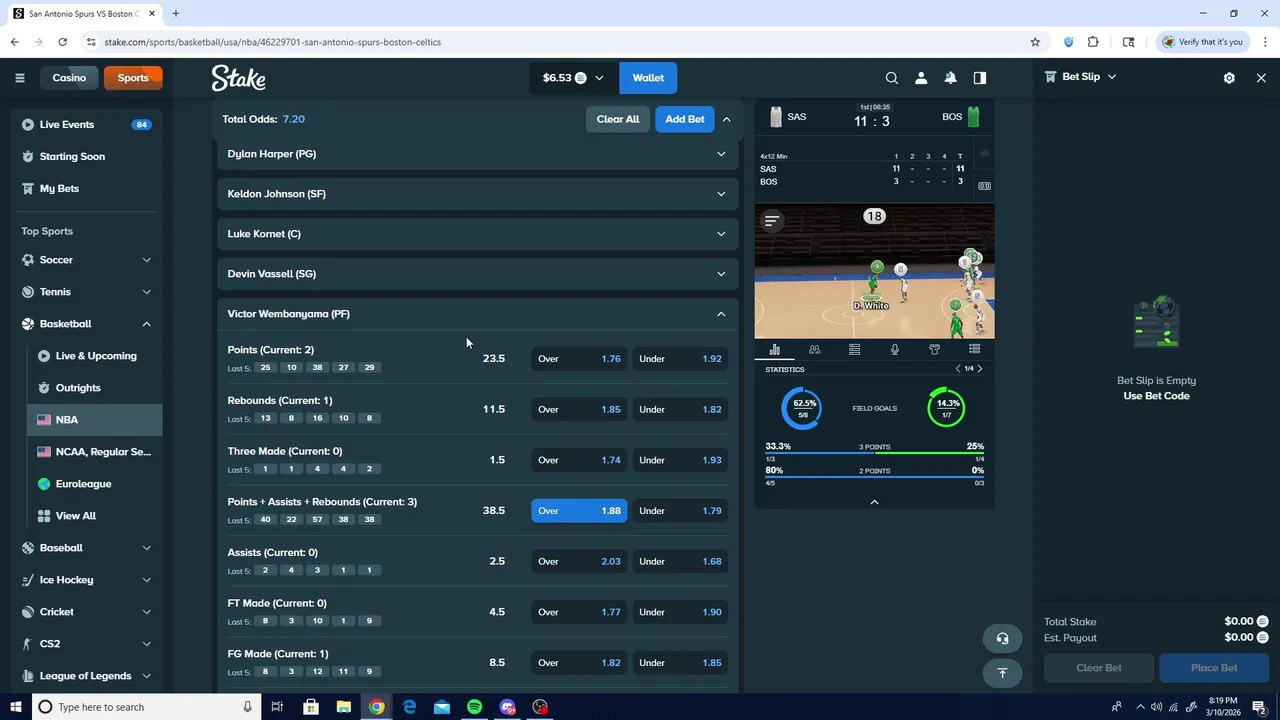Expand Dylan Harper (PG) props
The width and height of the screenshot is (1280, 720).
point(477,154)
